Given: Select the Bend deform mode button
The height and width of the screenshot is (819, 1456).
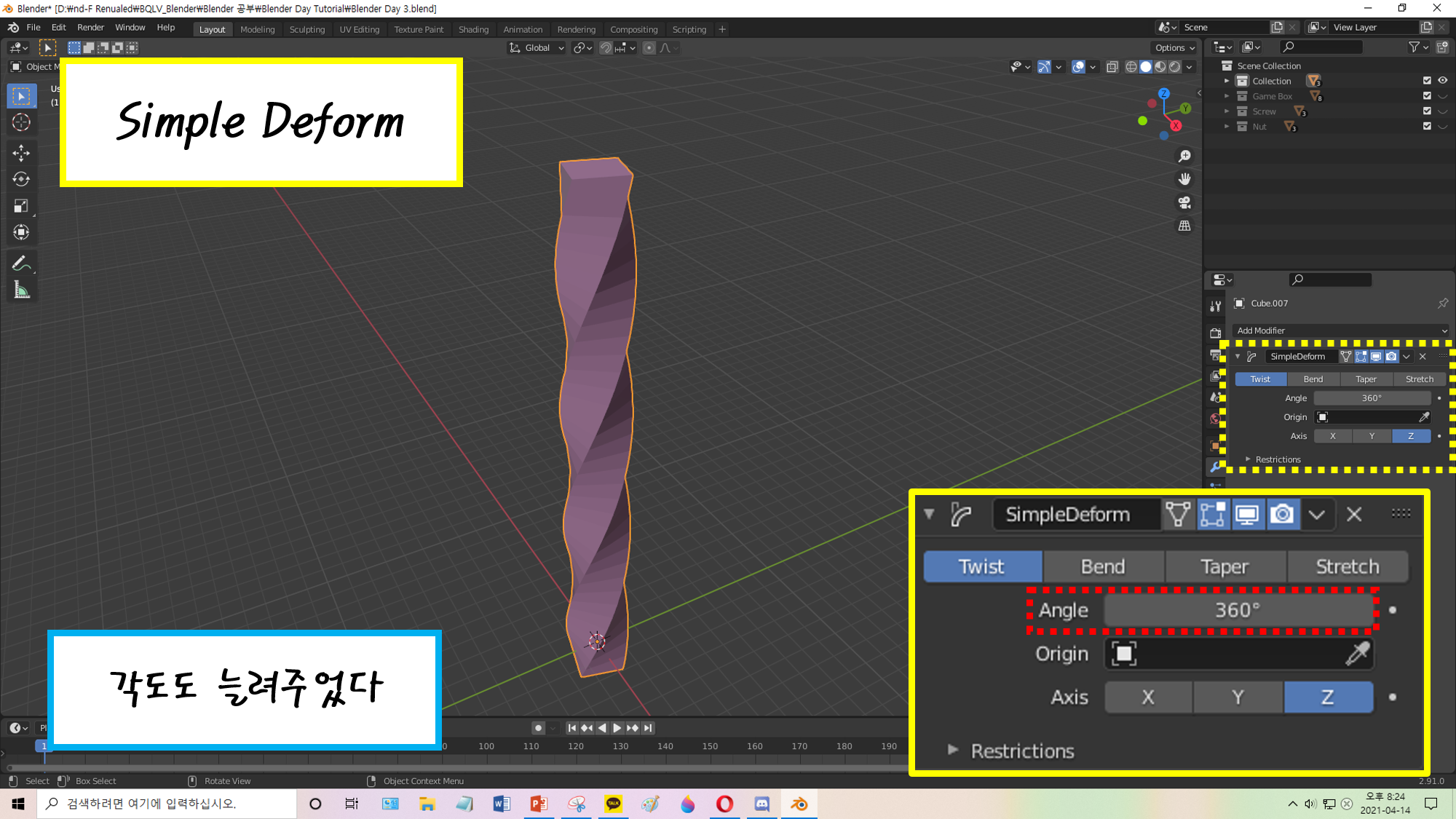Looking at the screenshot, I should click(1313, 379).
